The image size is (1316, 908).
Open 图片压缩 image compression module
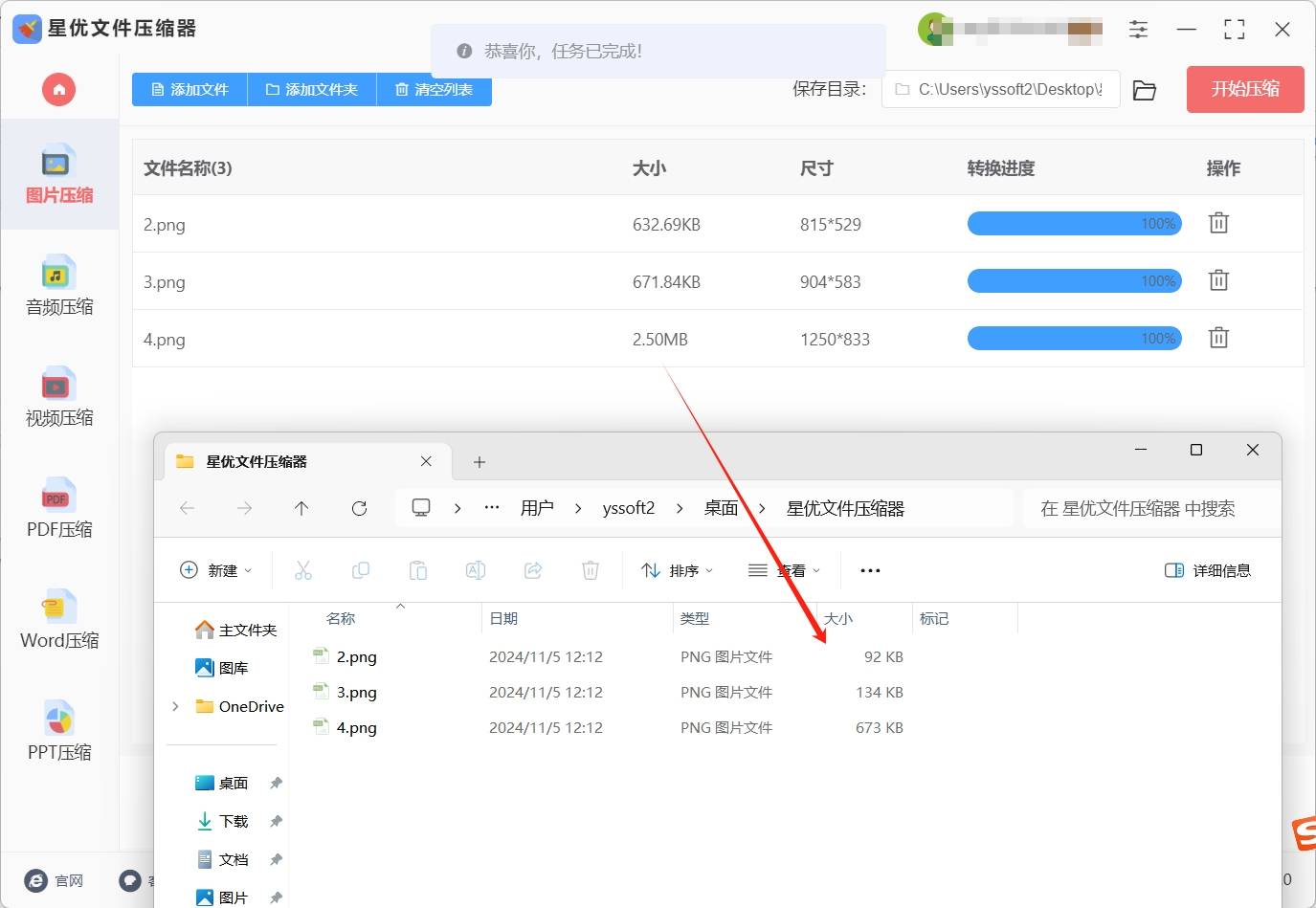[59, 175]
